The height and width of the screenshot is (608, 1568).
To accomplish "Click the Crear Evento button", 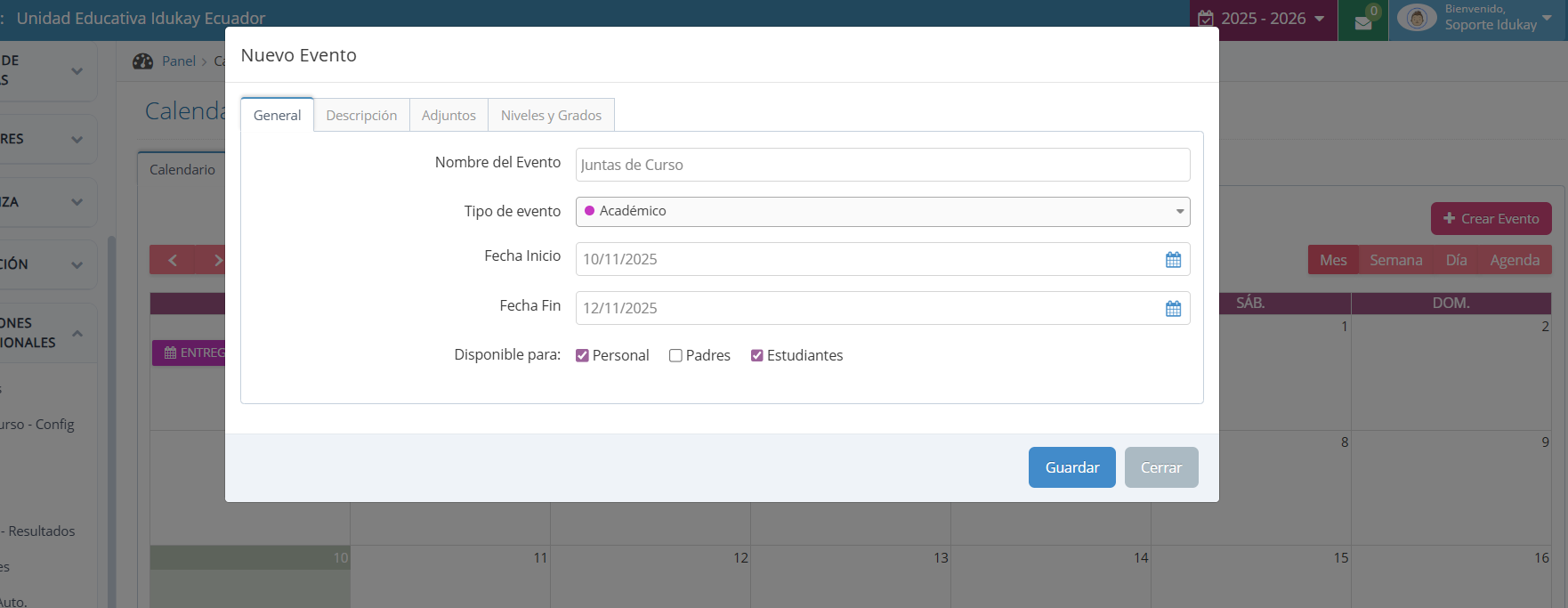I will tap(1491, 219).
